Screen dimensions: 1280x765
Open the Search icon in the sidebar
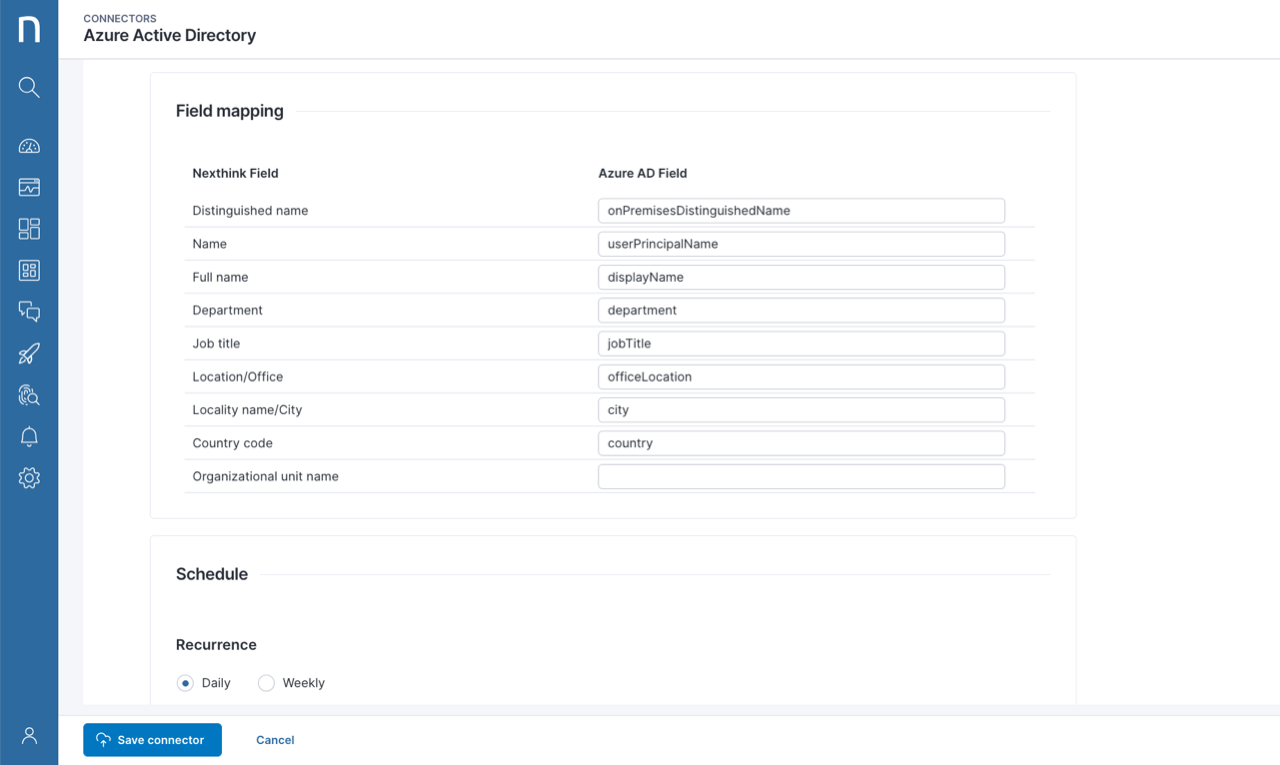click(x=29, y=87)
